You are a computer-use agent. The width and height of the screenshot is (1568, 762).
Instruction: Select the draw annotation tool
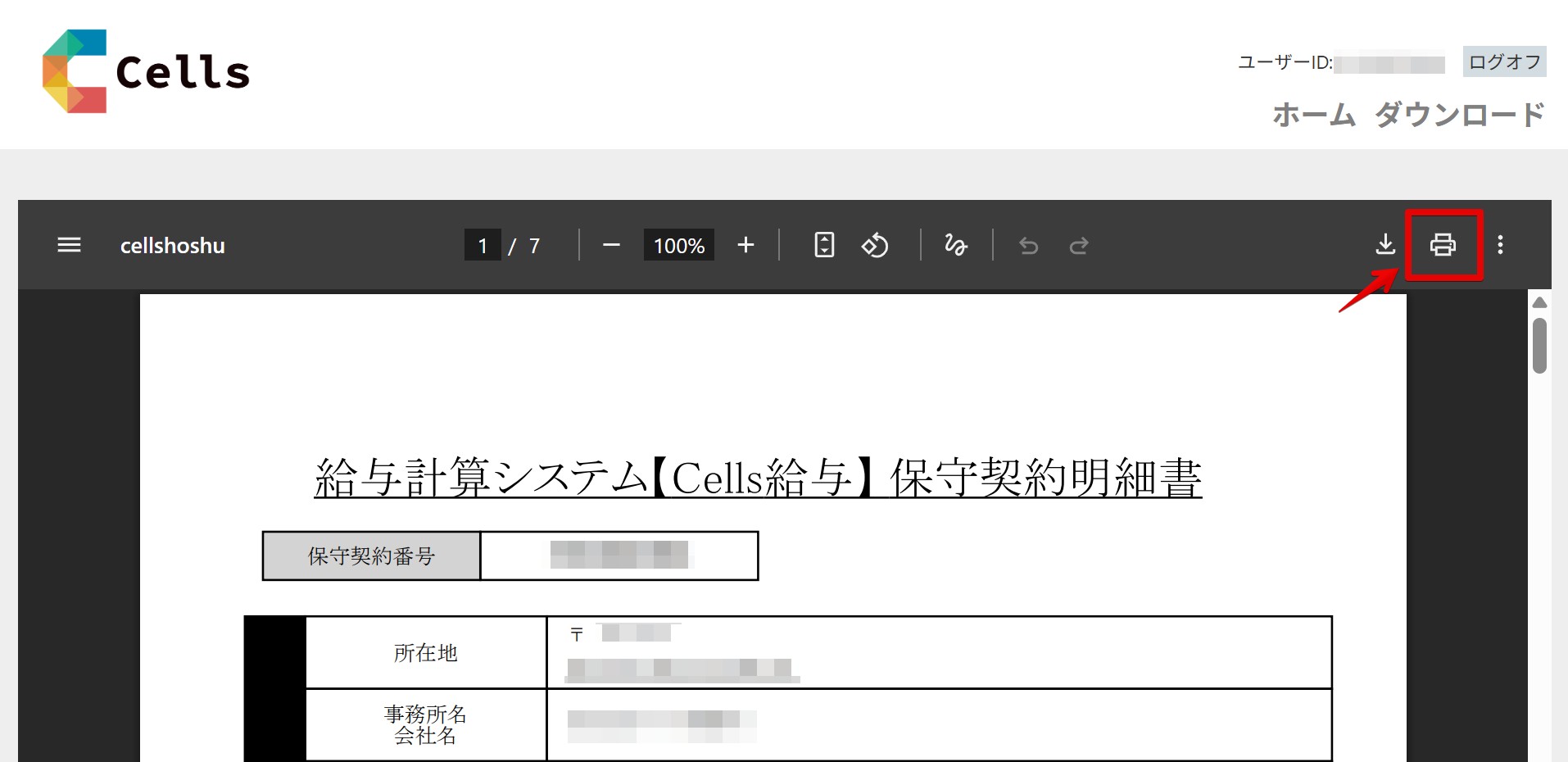click(955, 245)
